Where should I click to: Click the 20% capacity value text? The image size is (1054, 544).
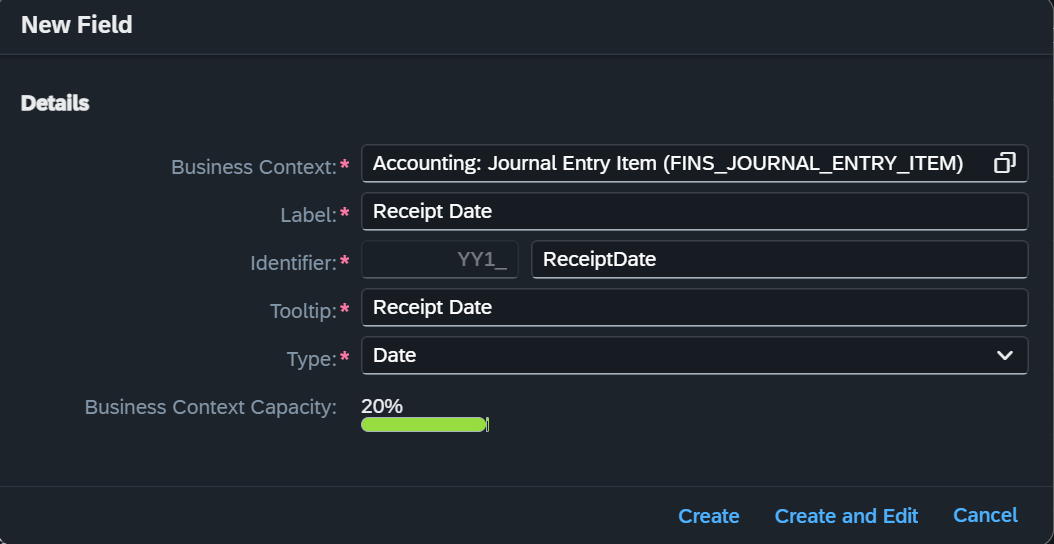pyautogui.click(x=382, y=406)
